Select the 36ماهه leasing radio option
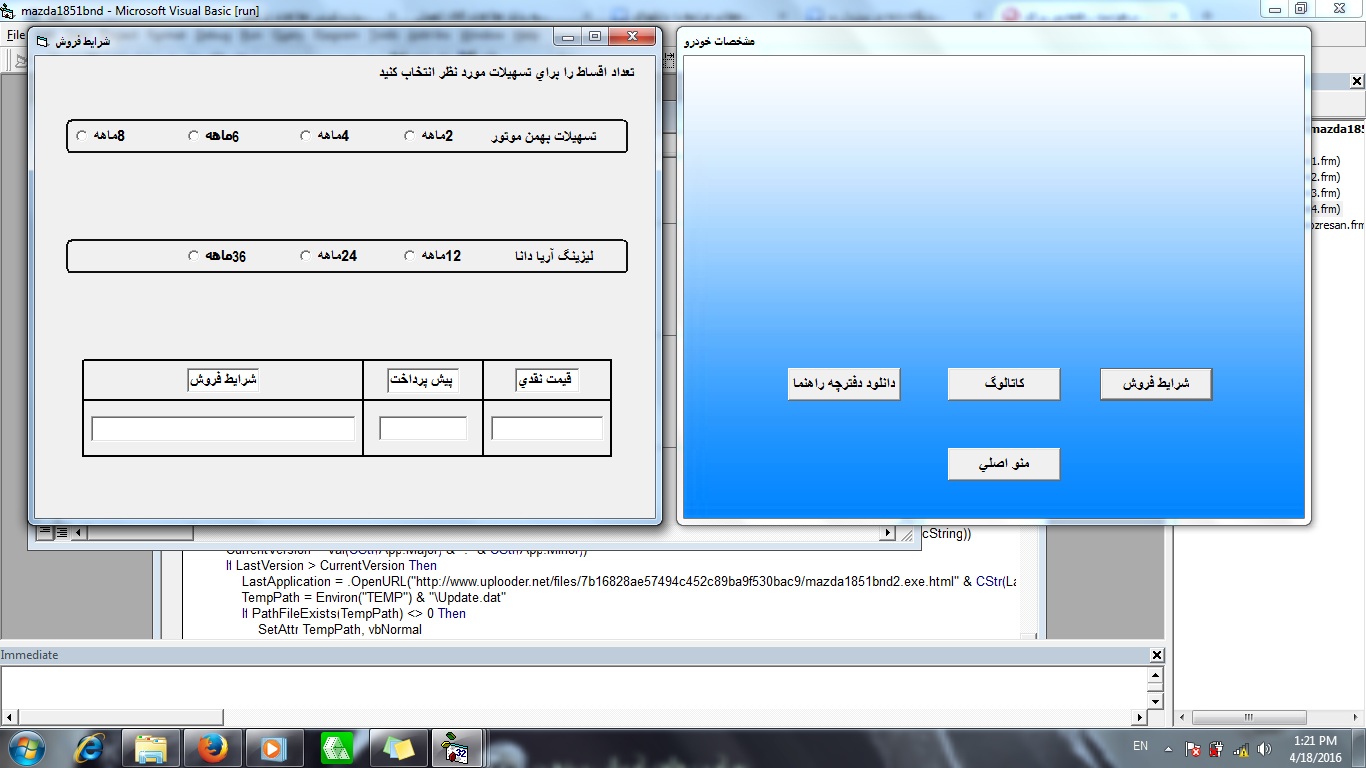The image size is (1366, 768). coord(194,256)
